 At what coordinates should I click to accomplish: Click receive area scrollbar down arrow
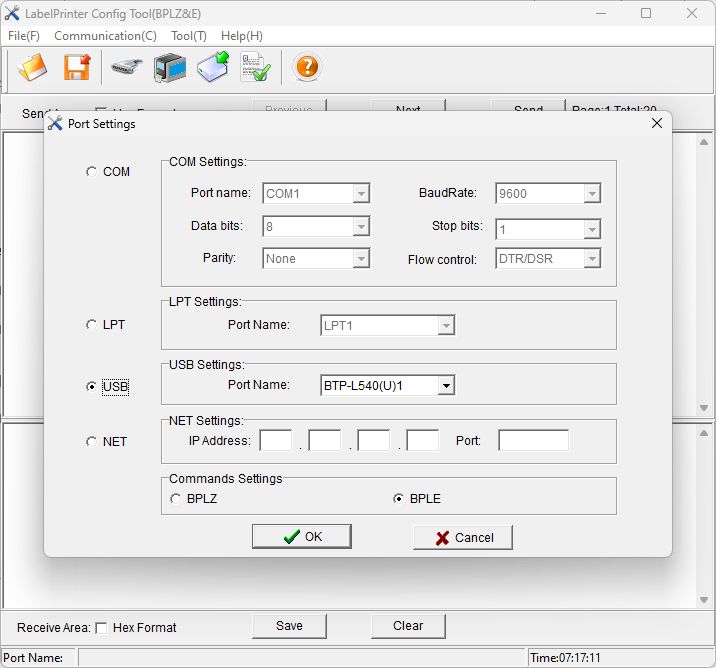[704, 600]
